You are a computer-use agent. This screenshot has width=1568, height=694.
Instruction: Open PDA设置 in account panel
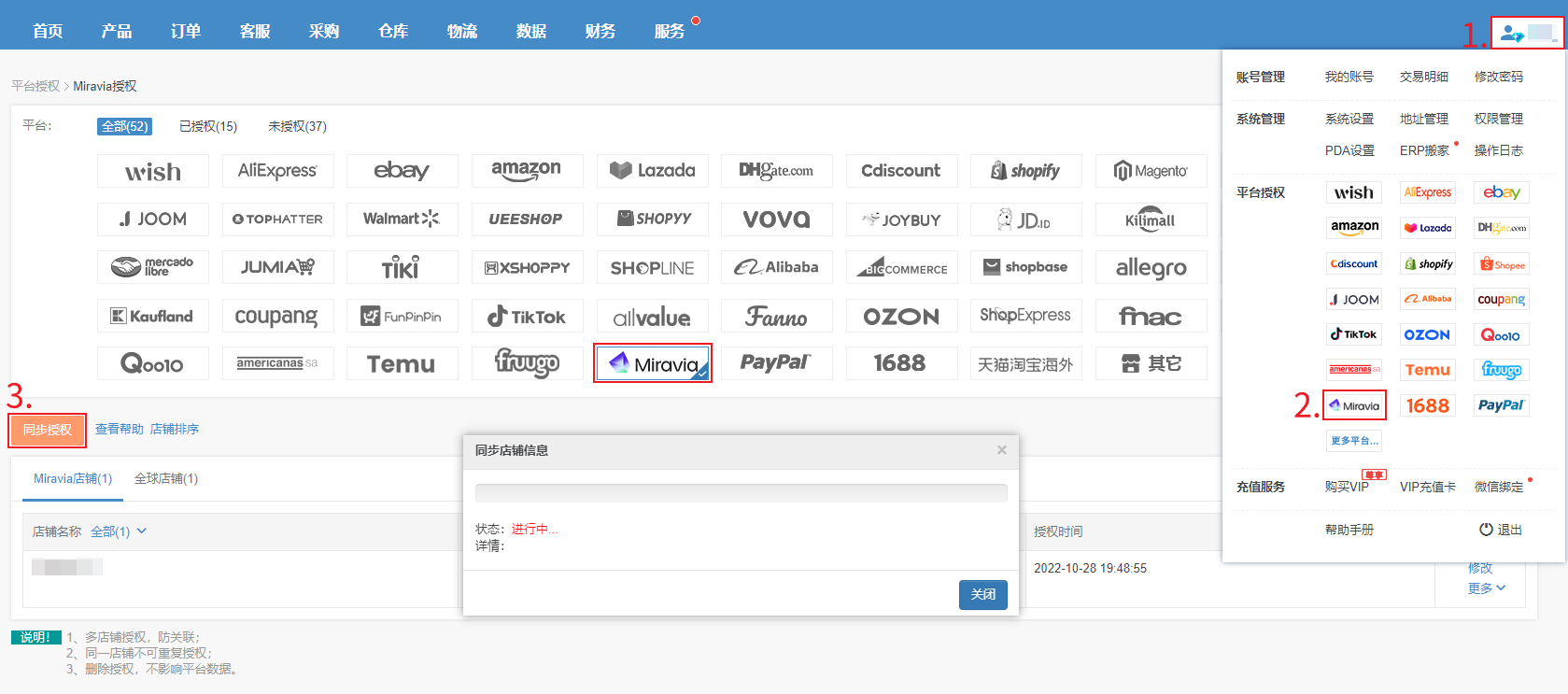pos(1349,150)
